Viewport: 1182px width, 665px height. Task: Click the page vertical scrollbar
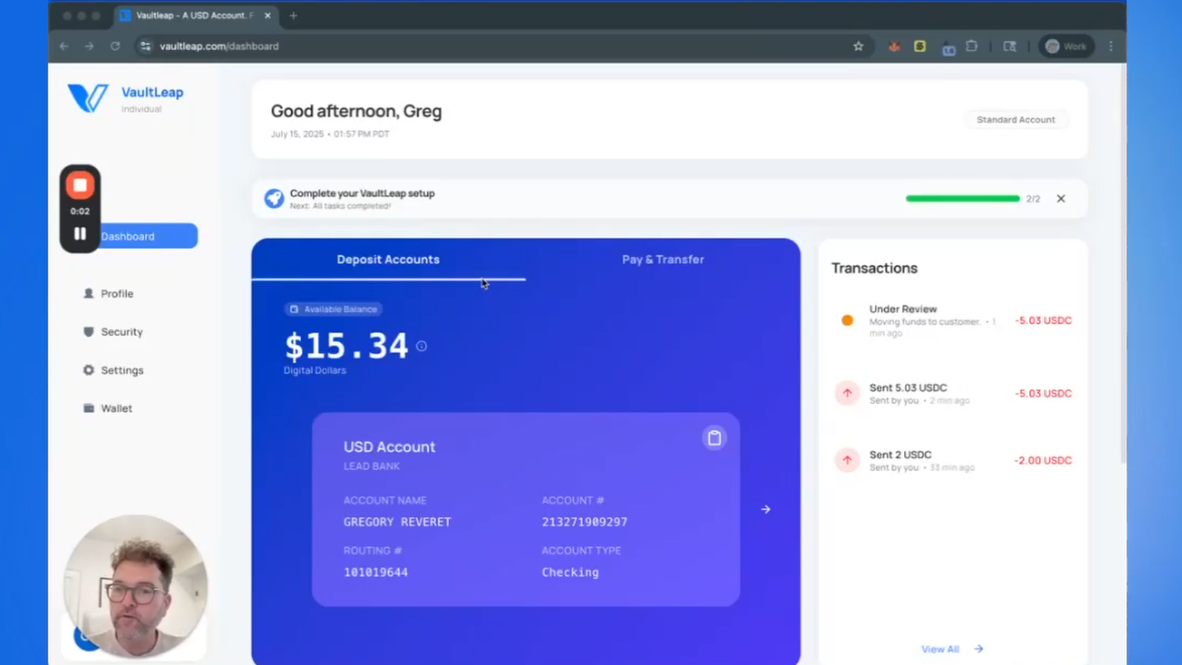[1122, 264]
